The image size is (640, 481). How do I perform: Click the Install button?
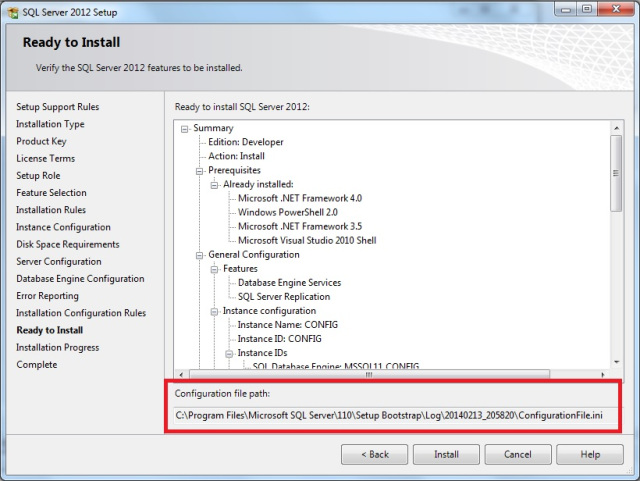coord(446,454)
